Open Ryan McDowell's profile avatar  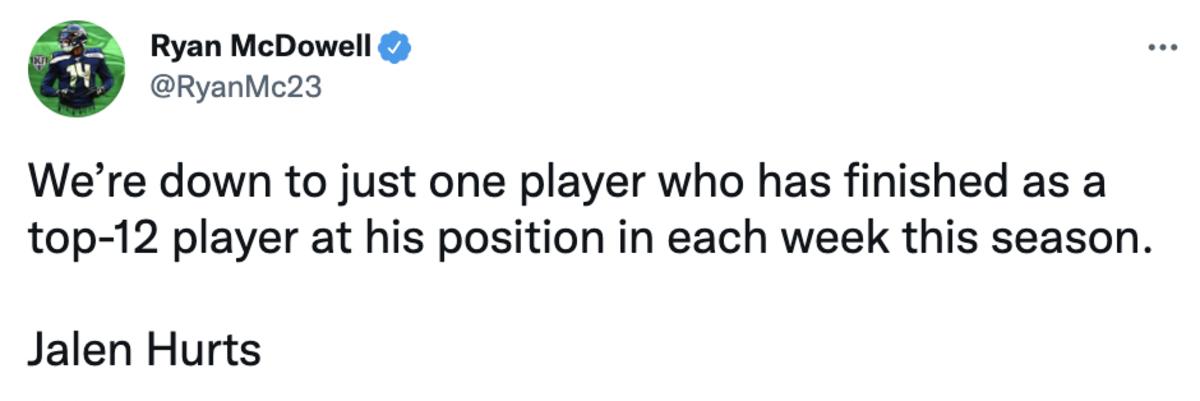[x=77, y=68]
